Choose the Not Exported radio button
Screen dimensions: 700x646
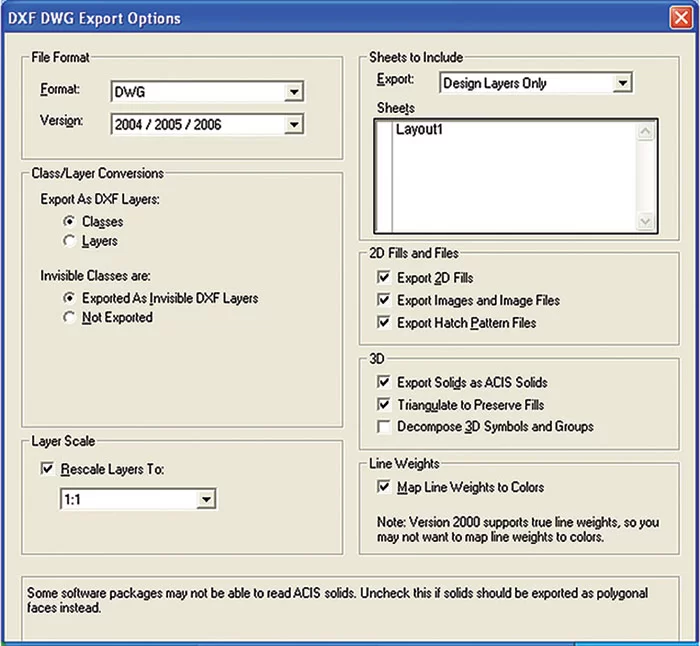click(x=69, y=318)
